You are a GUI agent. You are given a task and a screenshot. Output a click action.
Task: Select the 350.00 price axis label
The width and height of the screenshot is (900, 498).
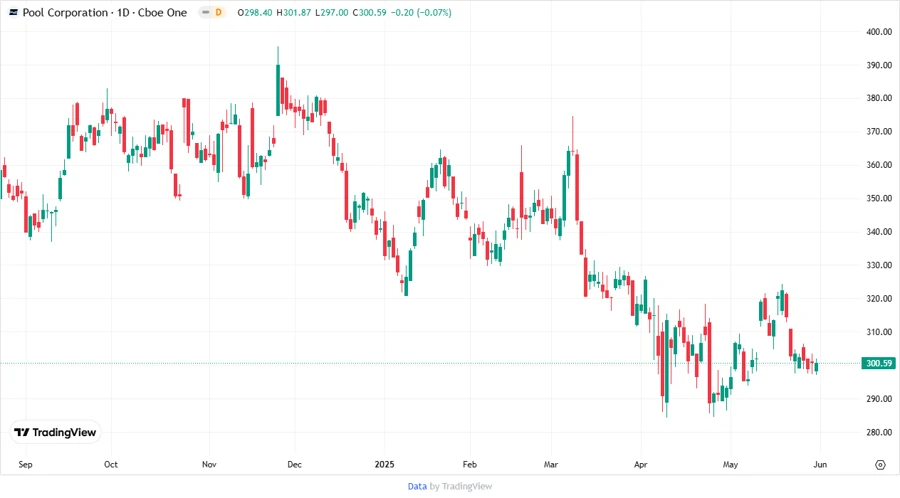tap(879, 199)
